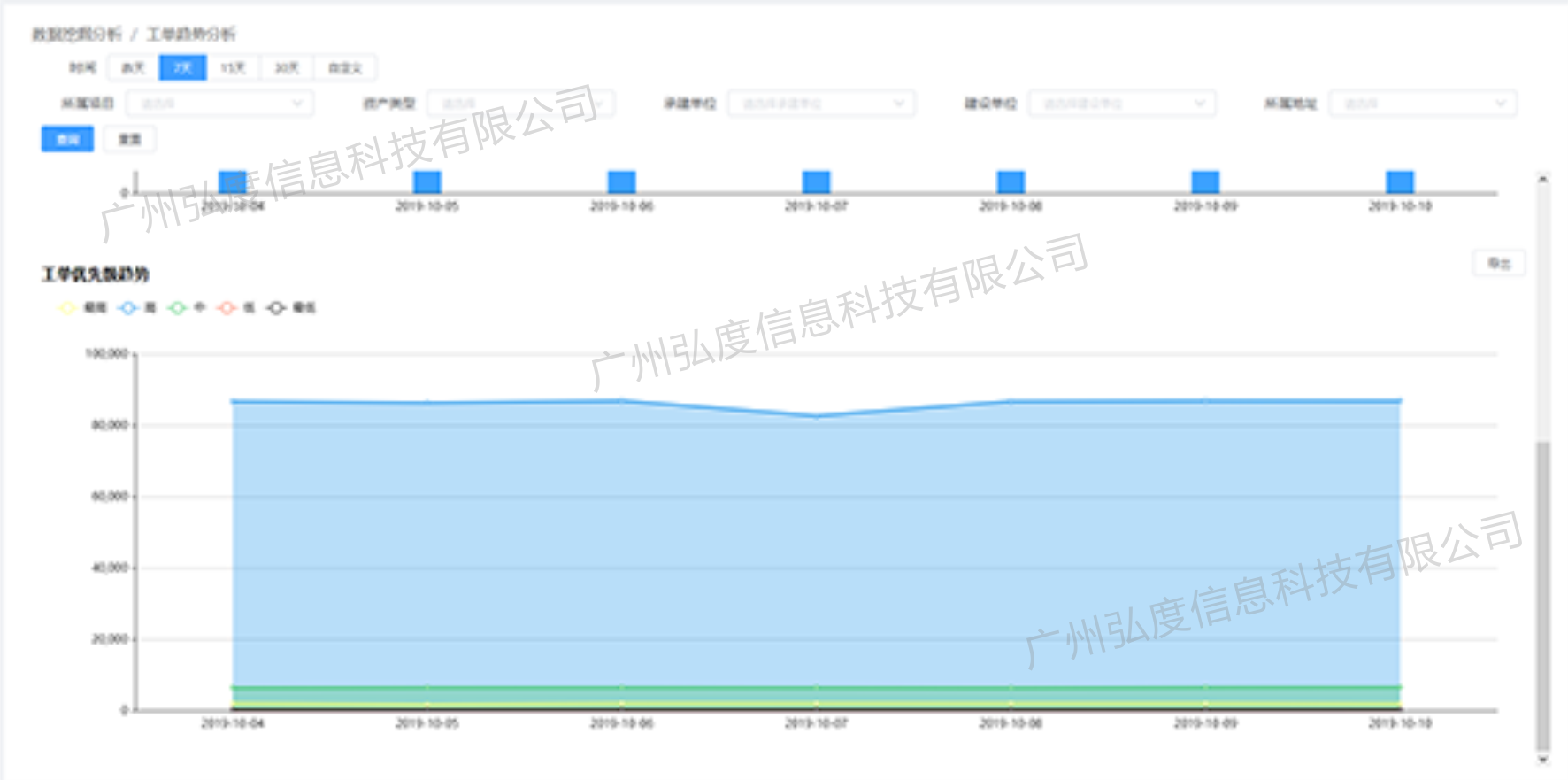This screenshot has height=780, width=1568.
Task: Open the 建设单位 dropdown
Action: point(1122,104)
